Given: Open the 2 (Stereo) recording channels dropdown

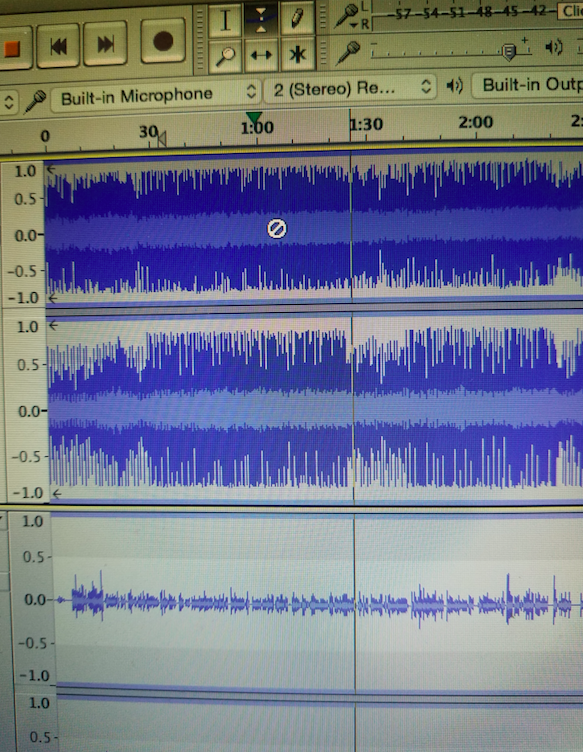Looking at the screenshot, I should tap(350, 89).
